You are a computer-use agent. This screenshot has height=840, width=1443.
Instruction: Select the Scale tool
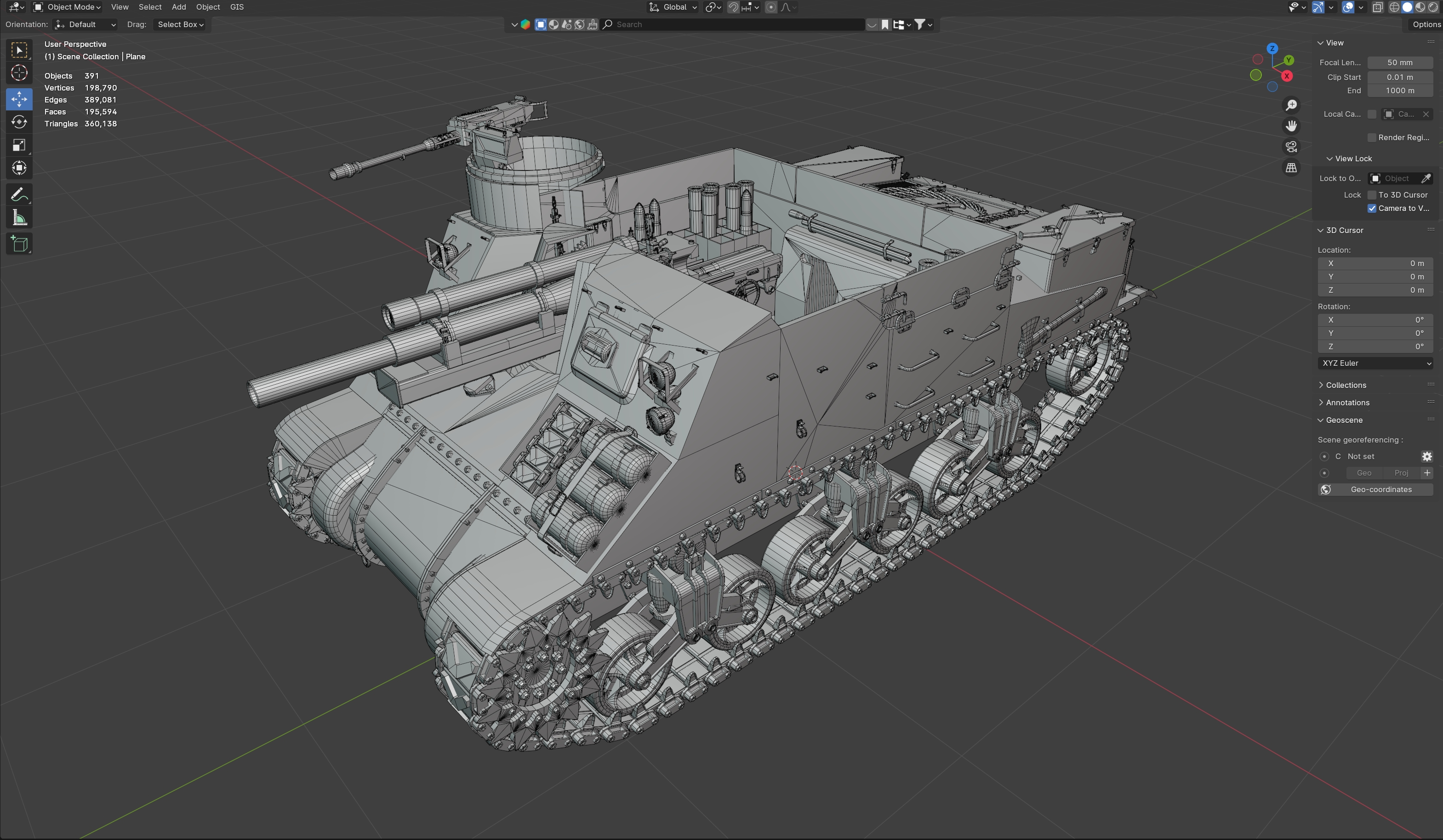(19, 145)
